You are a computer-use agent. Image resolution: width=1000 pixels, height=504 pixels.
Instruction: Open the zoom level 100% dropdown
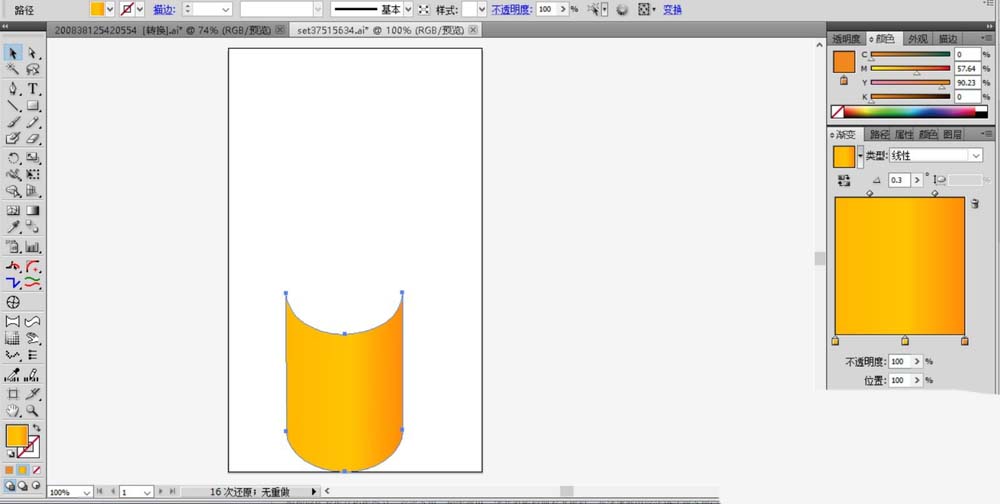87,493
